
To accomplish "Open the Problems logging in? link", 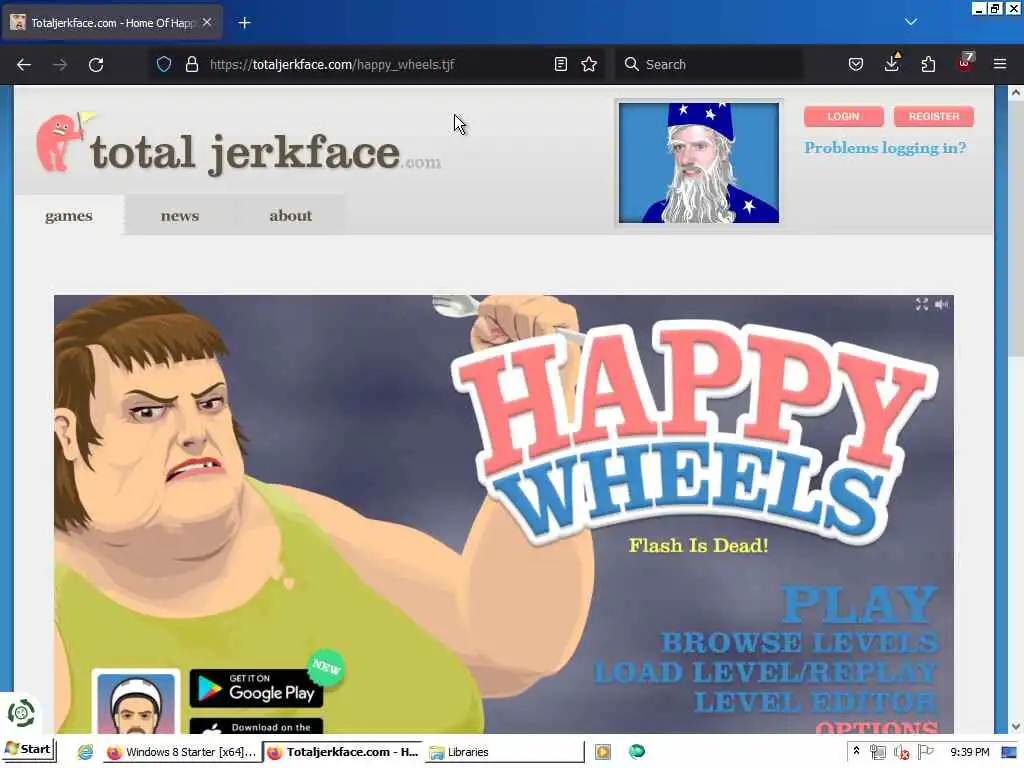I will click(885, 148).
